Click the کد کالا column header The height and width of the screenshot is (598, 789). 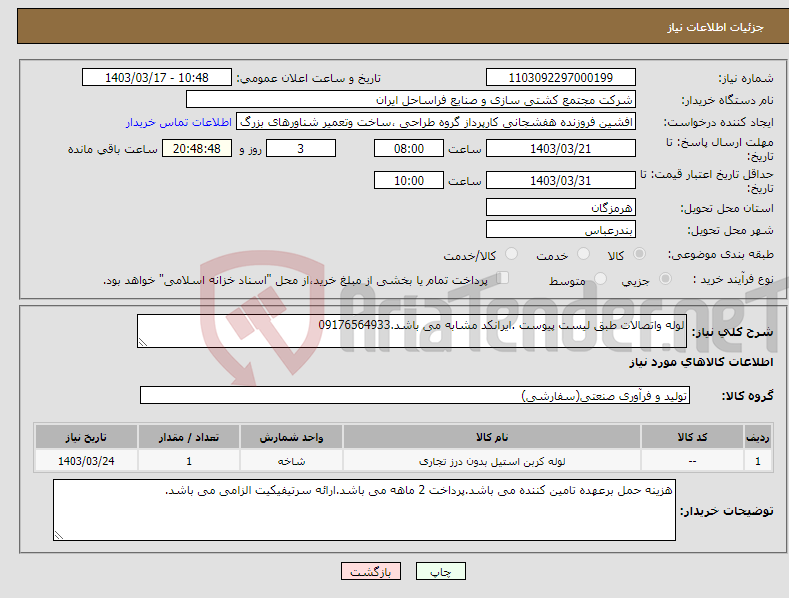tap(692, 437)
